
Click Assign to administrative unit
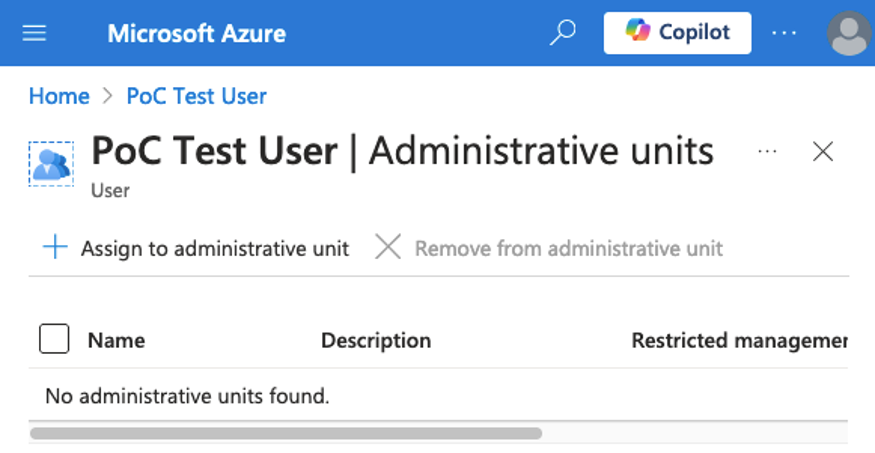[196, 248]
